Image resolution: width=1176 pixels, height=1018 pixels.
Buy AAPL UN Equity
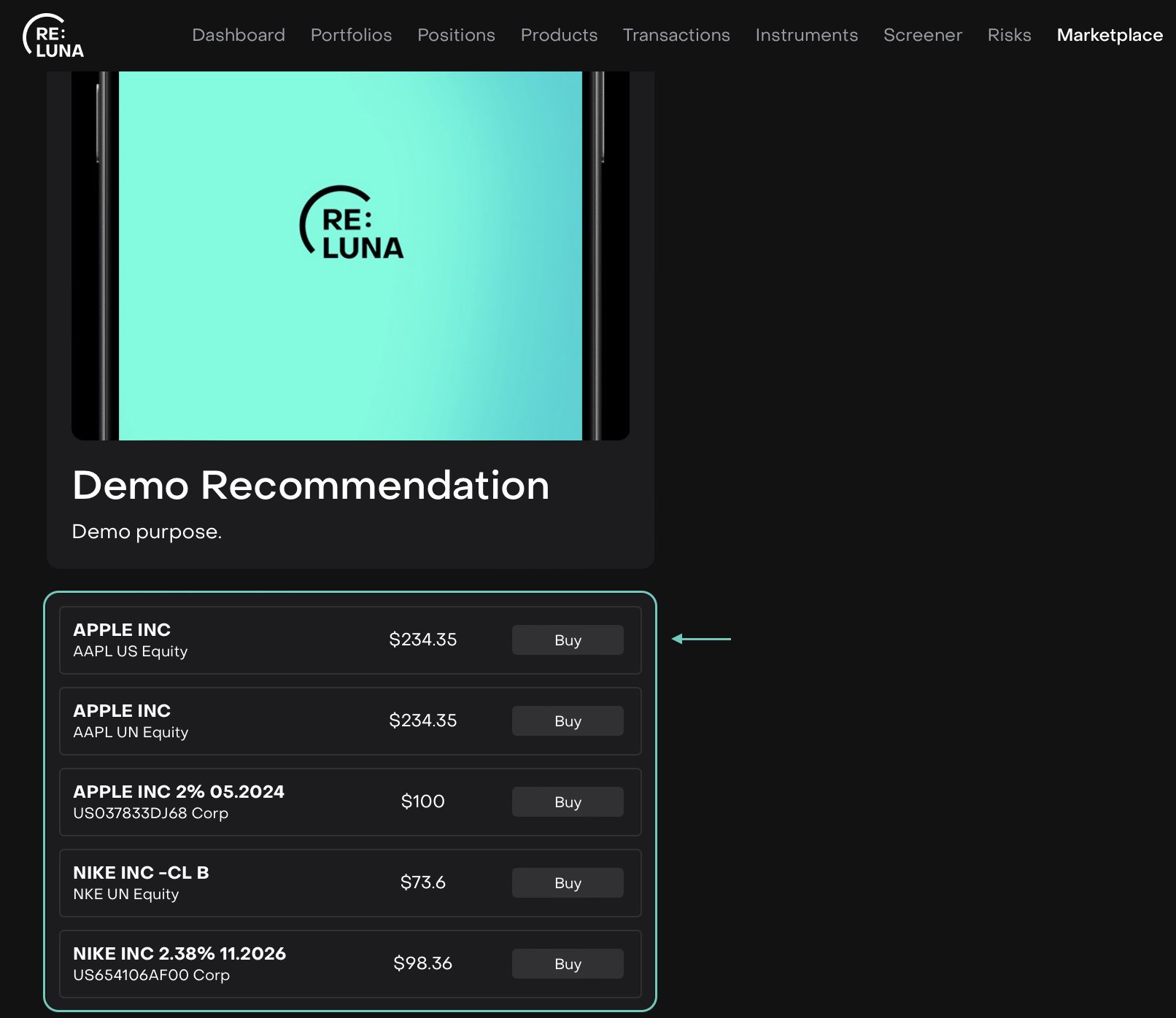(568, 721)
